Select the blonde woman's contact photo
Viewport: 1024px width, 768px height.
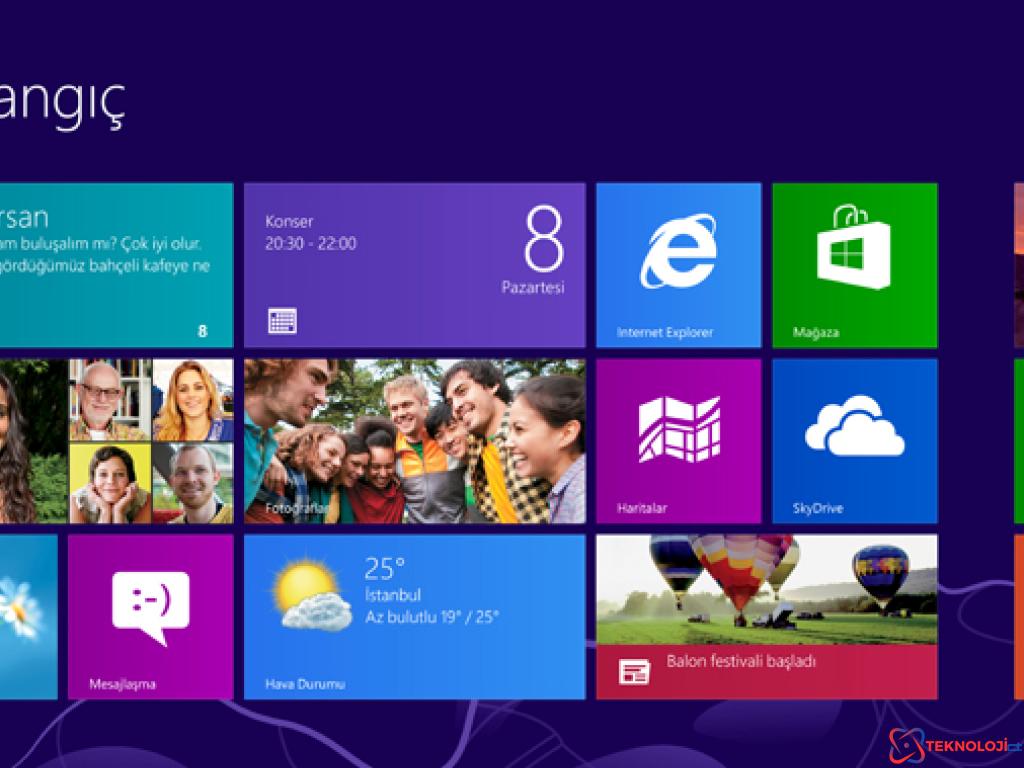(x=193, y=400)
